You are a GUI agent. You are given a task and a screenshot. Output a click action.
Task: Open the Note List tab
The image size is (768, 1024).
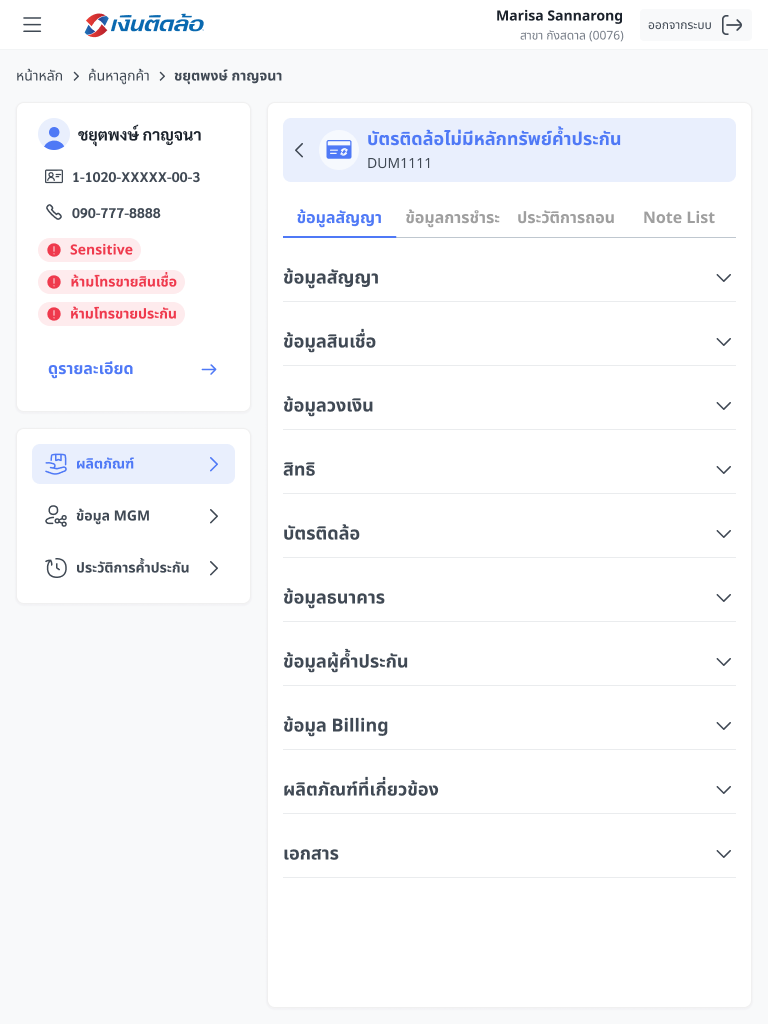click(x=679, y=217)
